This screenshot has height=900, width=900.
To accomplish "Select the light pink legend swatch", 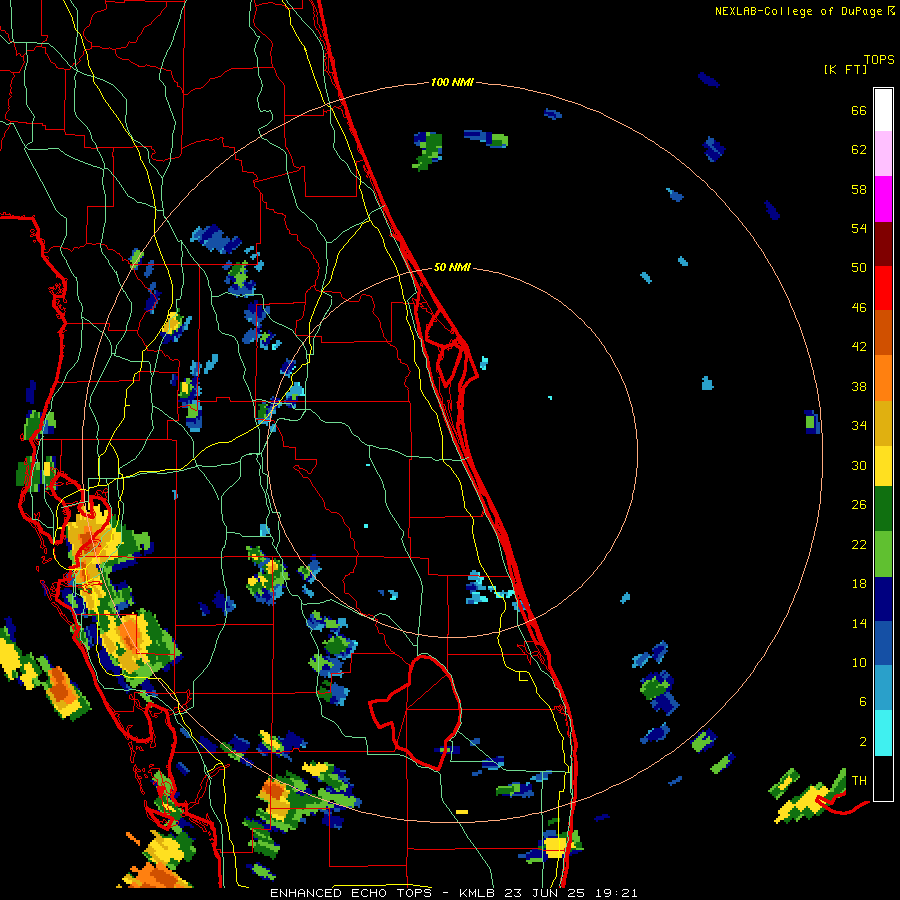I will (883, 154).
